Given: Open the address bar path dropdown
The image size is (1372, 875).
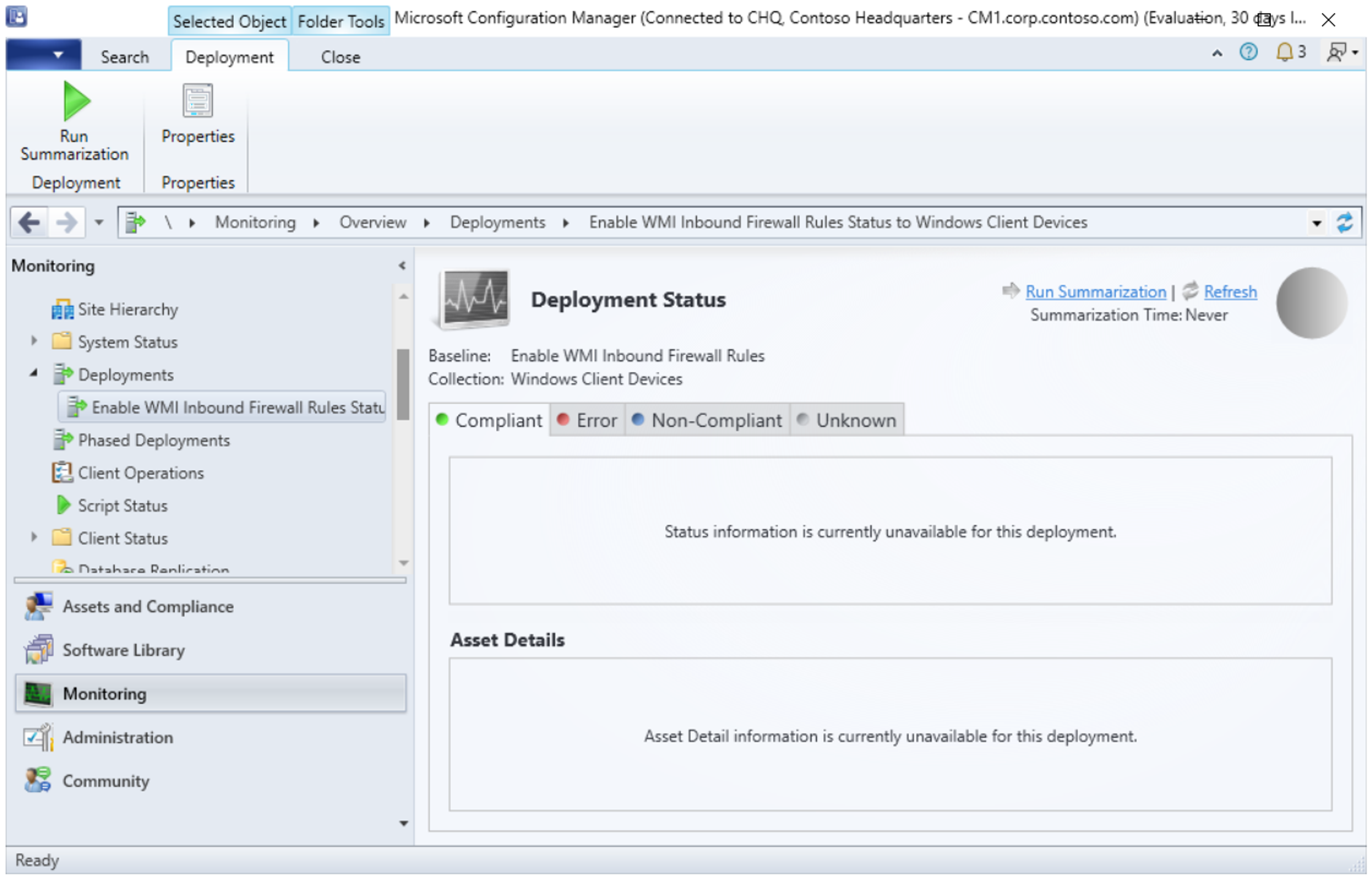Looking at the screenshot, I should tap(1317, 223).
